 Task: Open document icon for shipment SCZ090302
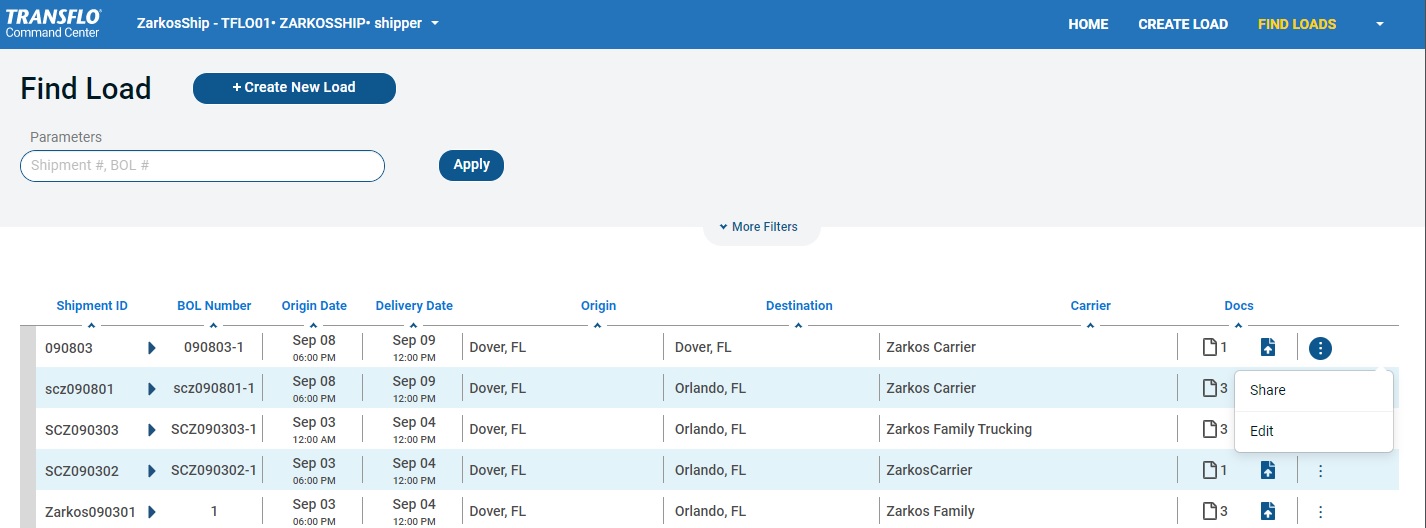point(1210,471)
